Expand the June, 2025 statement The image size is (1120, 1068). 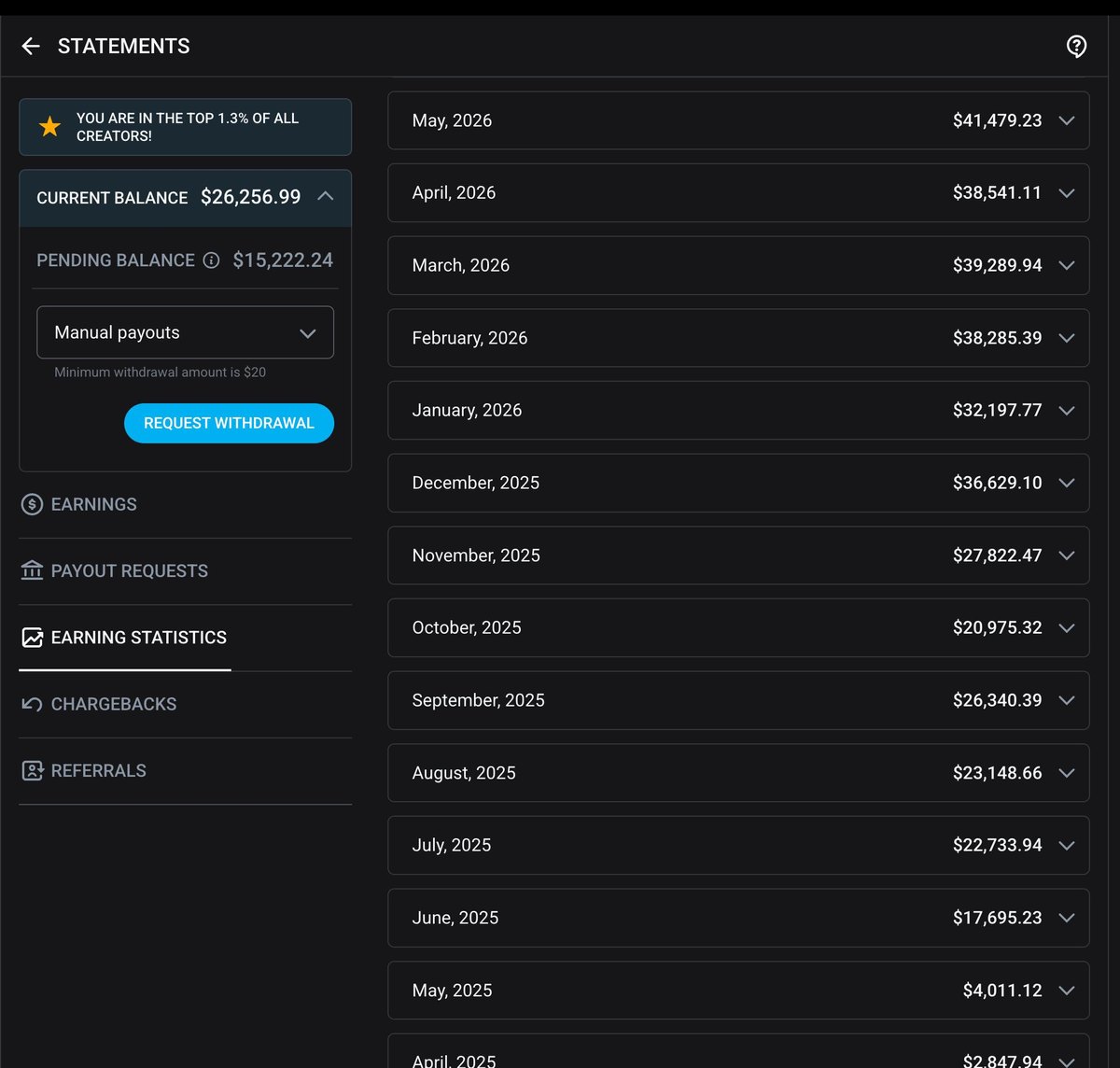point(738,918)
